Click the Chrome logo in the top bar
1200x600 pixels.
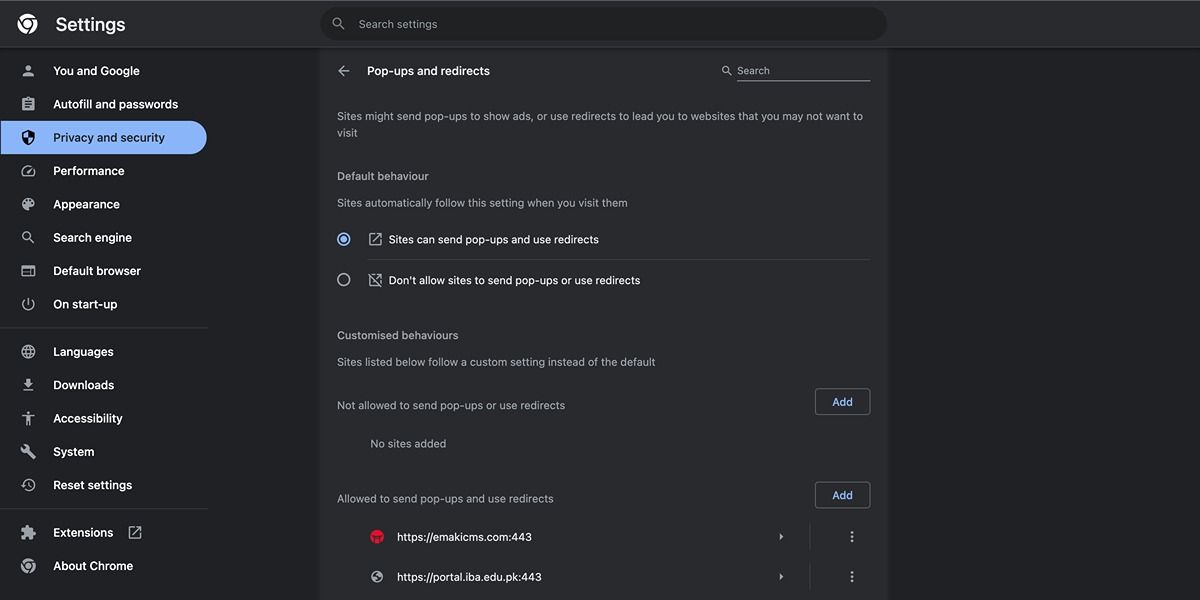click(x=26, y=23)
